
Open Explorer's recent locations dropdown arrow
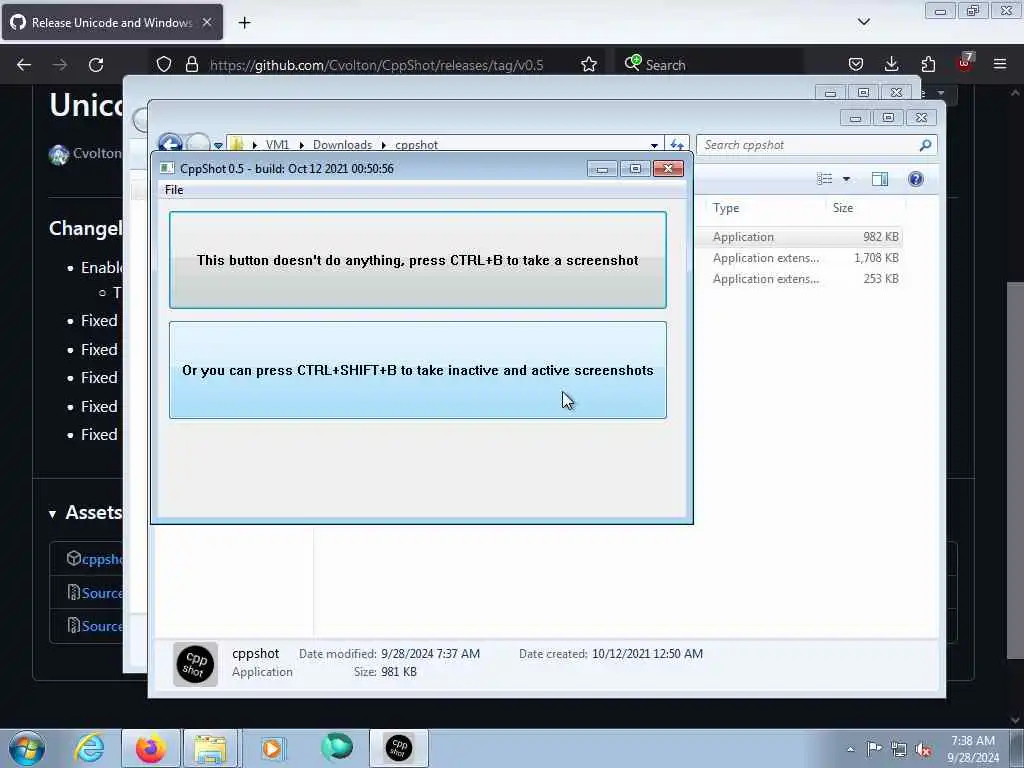click(218, 145)
